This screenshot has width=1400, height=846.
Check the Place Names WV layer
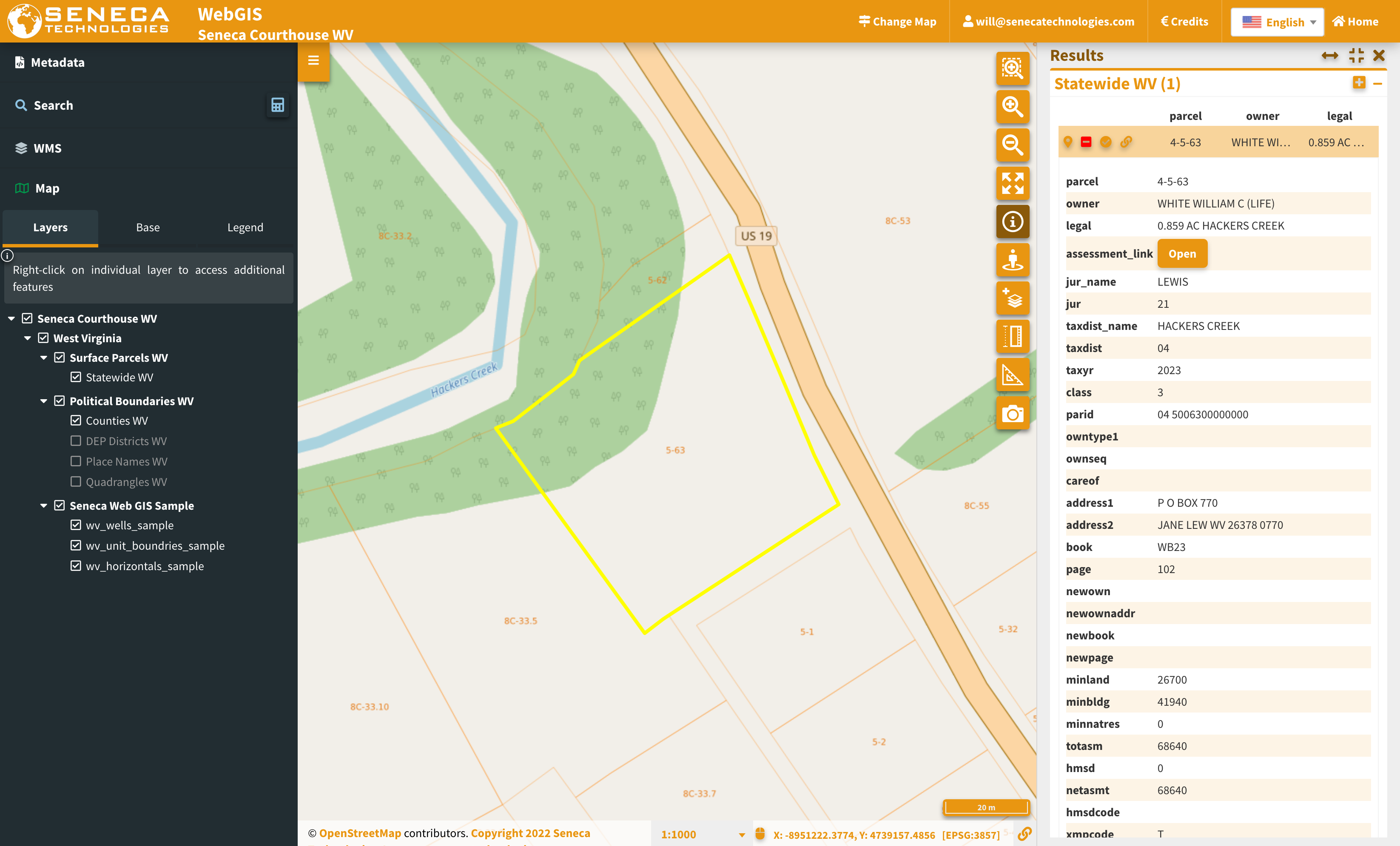[77, 461]
